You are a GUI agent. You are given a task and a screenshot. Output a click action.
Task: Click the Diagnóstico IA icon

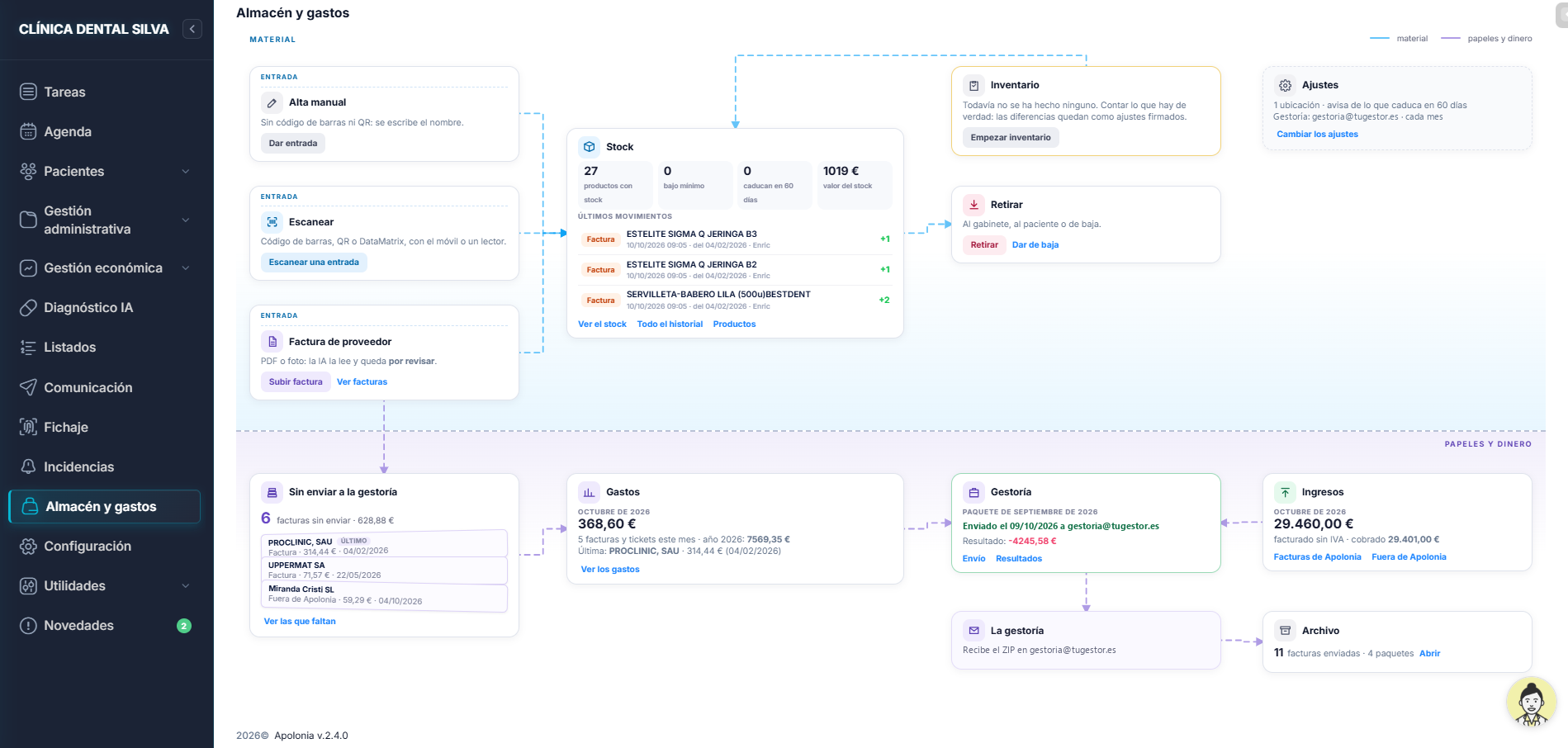coord(28,307)
